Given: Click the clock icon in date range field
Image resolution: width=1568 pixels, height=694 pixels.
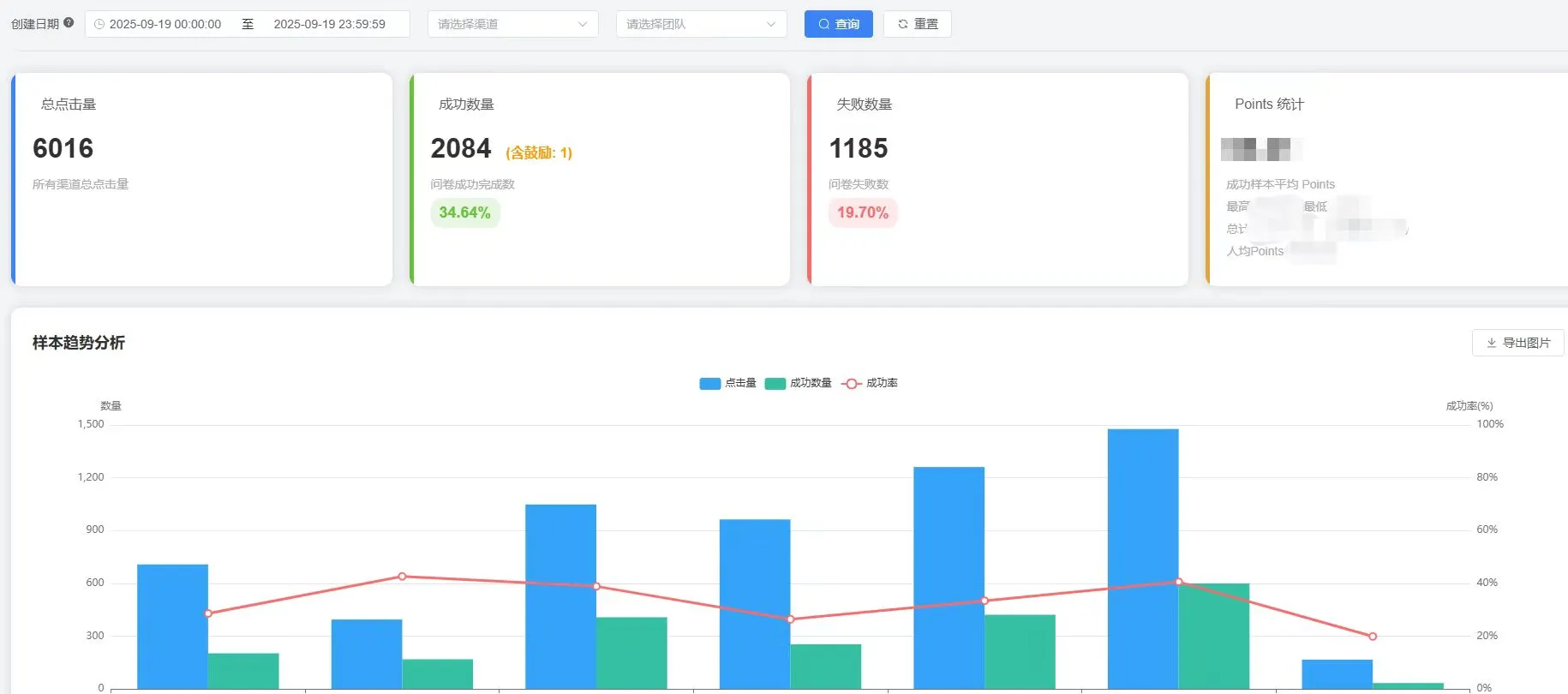Looking at the screenshot, I should (x=99, y=24).
